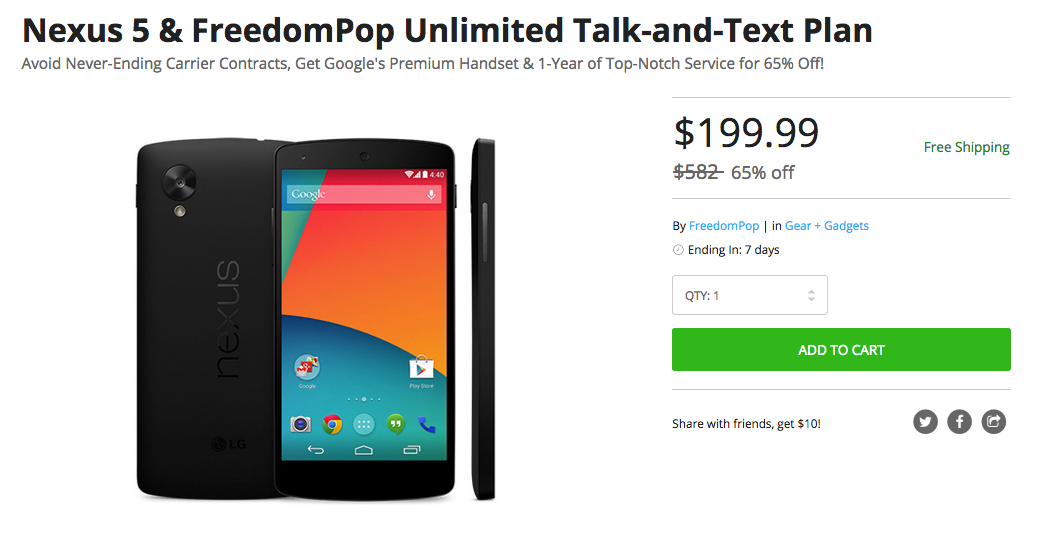Open the QTY quantity dropdown
This screenshot has width=1057, height=536.
tap(749, 295)
